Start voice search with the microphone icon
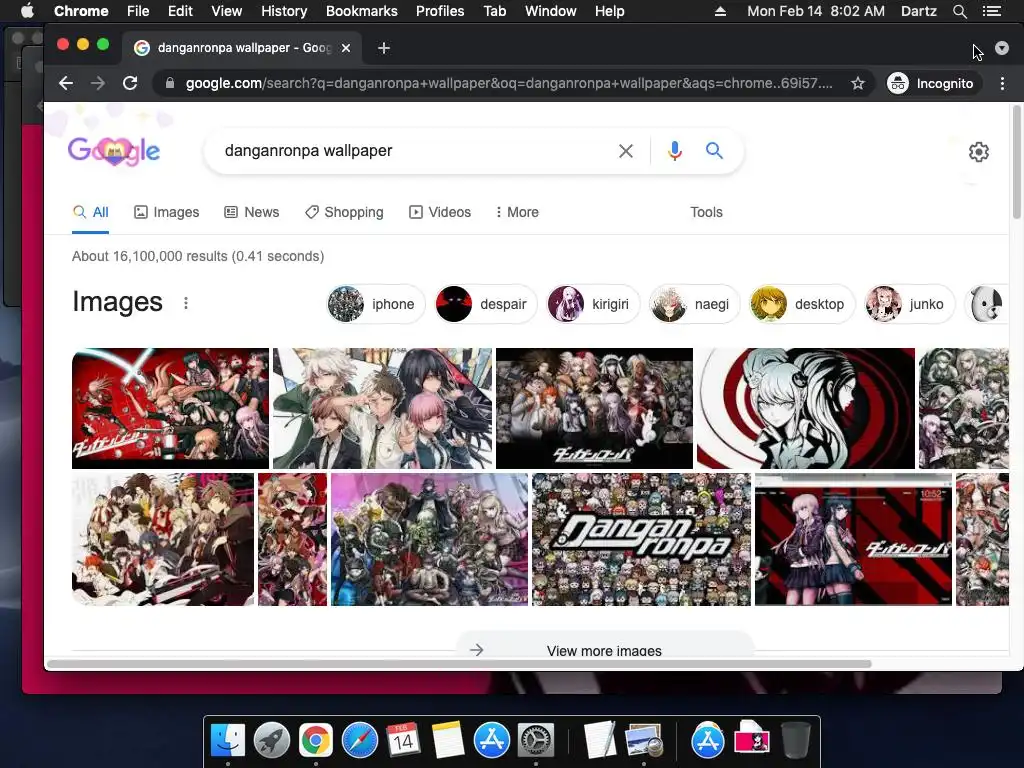The width and height of the screenshot is (1024, 768). (675, 151)
